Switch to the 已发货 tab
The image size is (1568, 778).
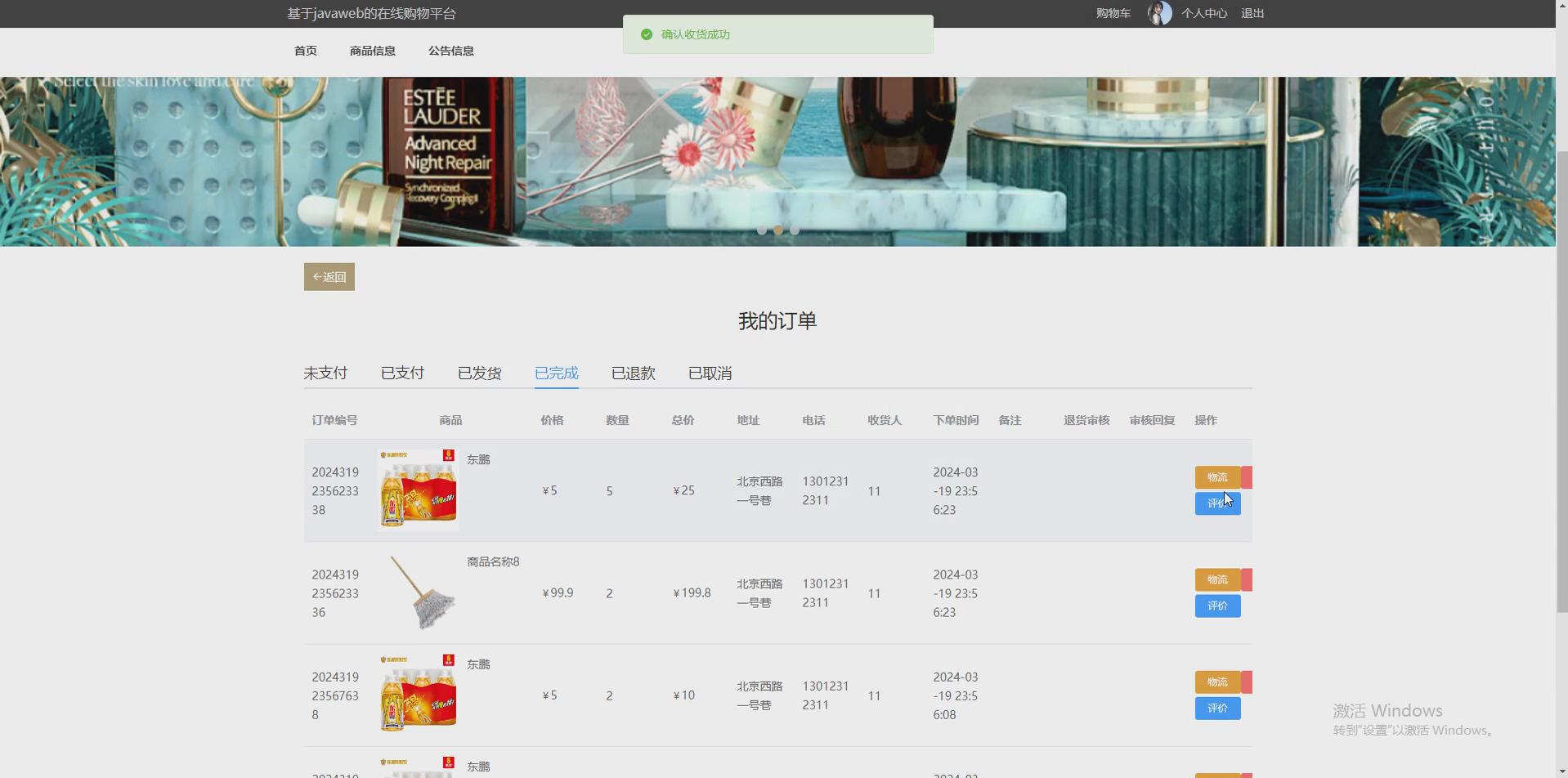(x=479, y=373)
